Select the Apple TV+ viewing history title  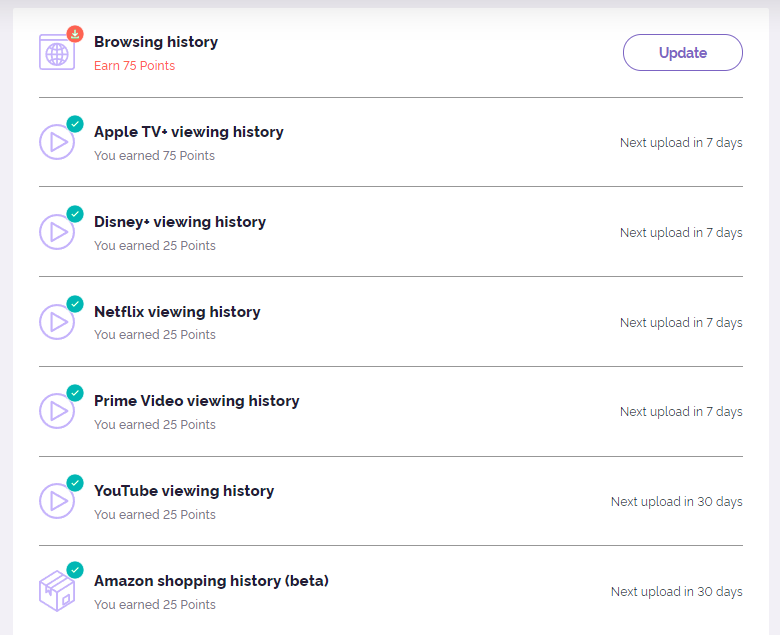point(189,132)
